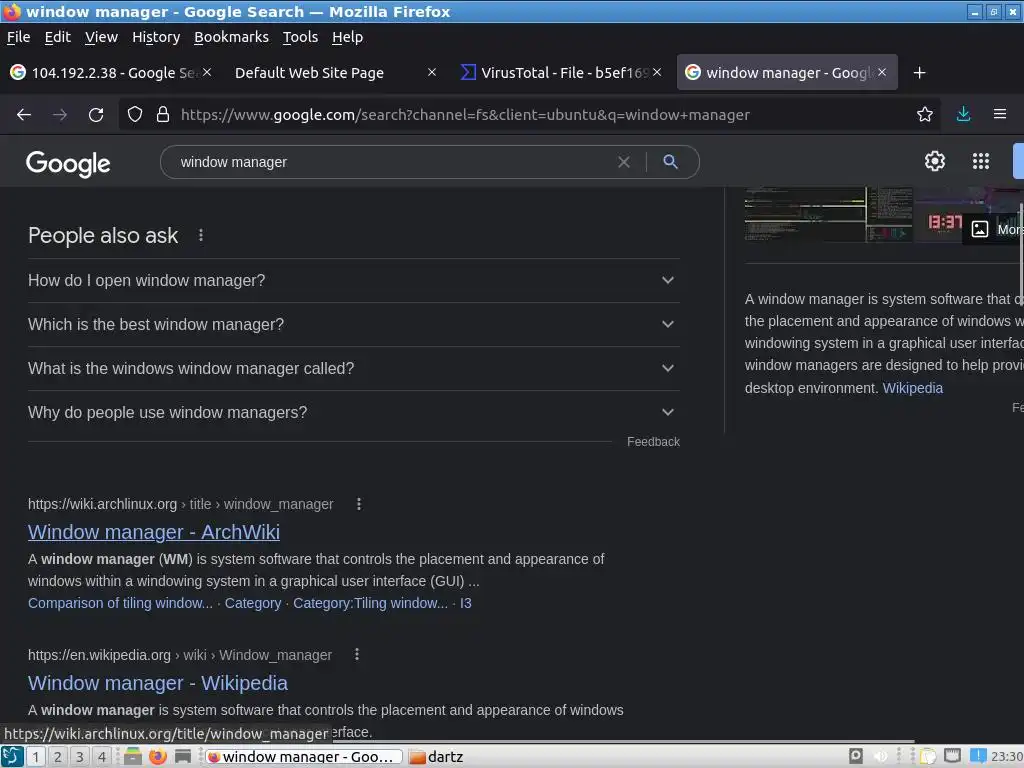
Task: Open Google quick settings gear
Action: 935,161
